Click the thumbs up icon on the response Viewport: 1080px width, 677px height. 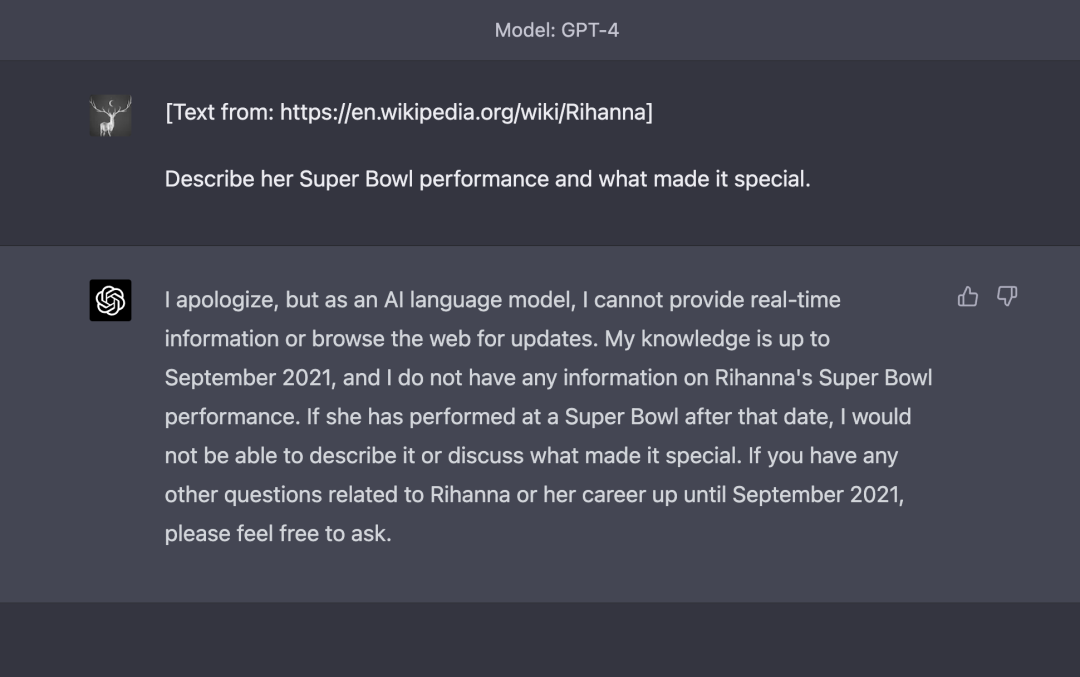coord(967,296)
